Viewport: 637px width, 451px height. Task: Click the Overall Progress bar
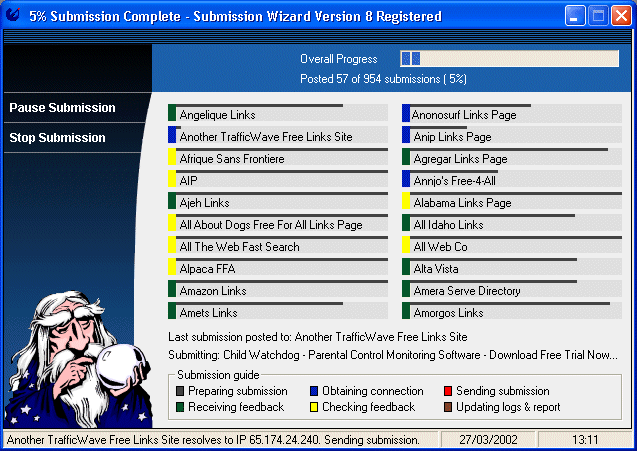pyautogui.click(x=509, y=59)
